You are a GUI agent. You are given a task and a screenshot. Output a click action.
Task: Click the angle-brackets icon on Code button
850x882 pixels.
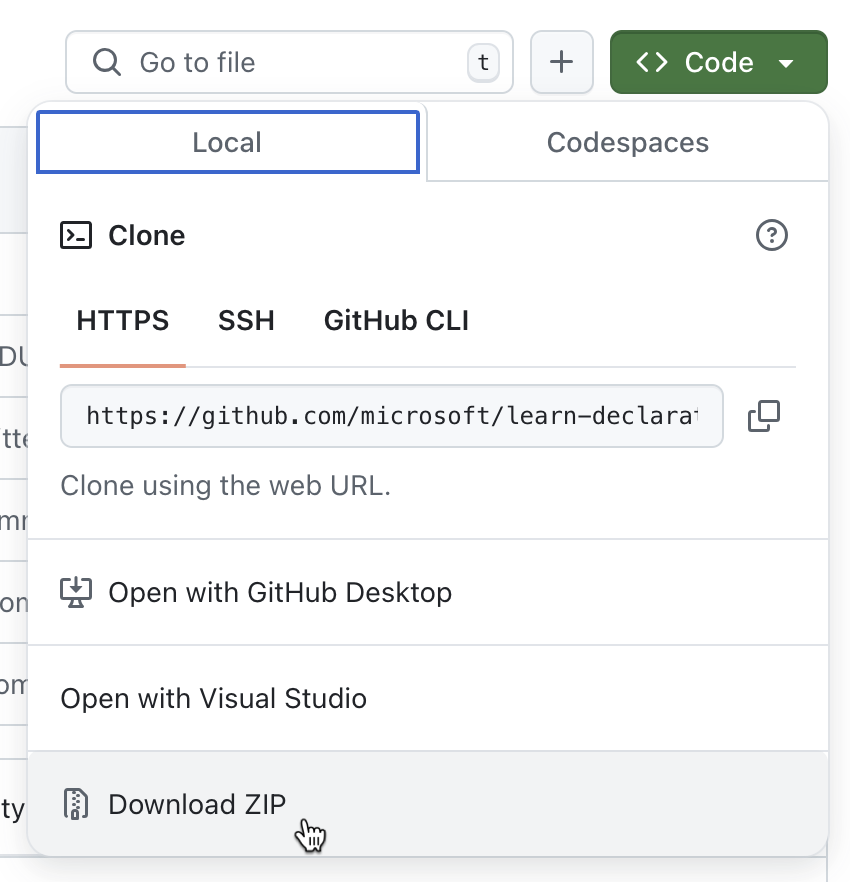coord(651,62)
